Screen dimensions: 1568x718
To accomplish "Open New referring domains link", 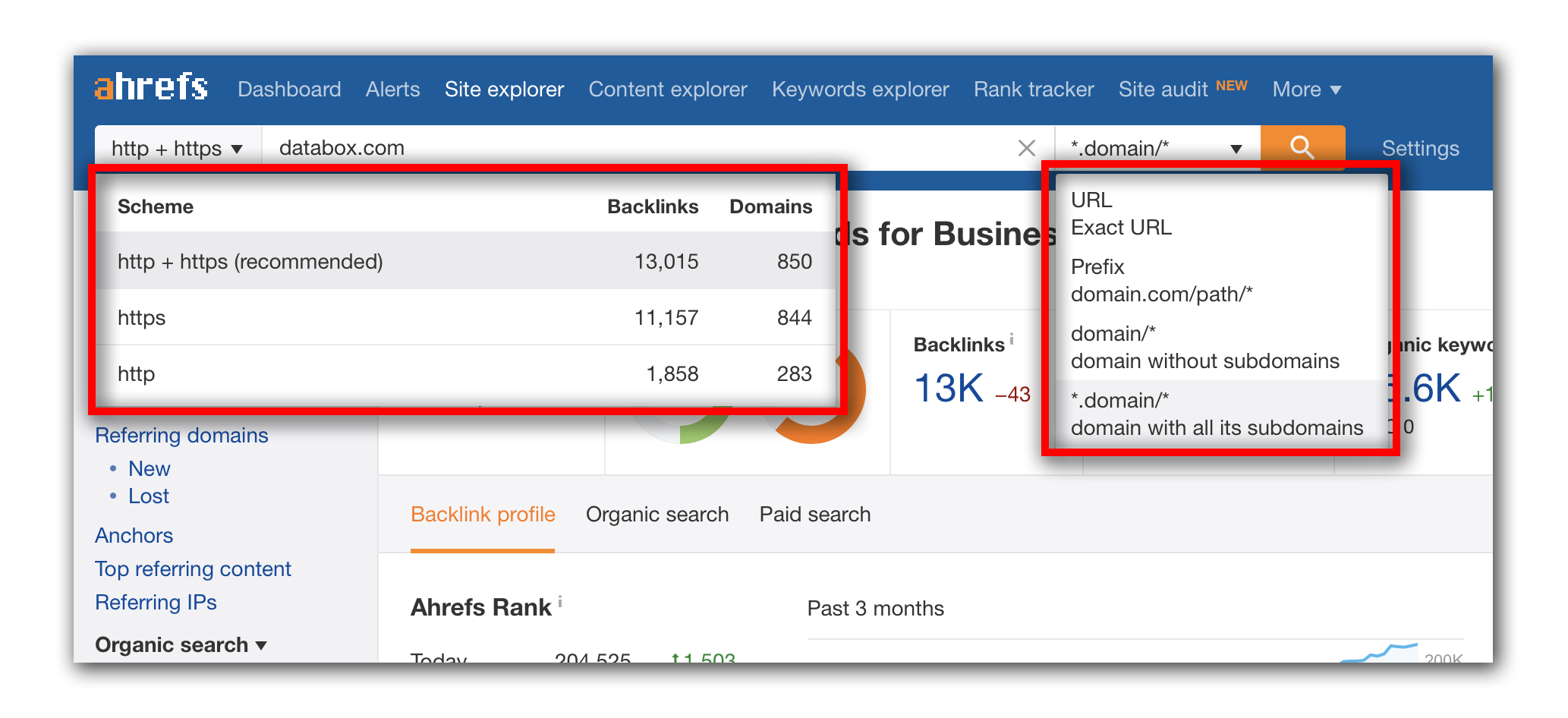I will 149,469.
